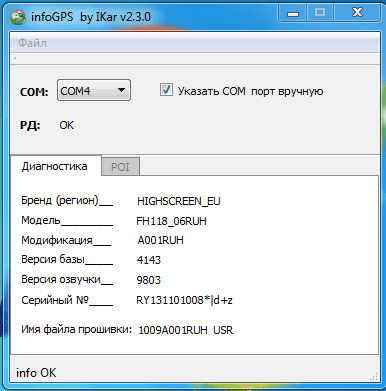The image size is (386, 391).
Task: Maximize the infoGPS window
Action: pos(320,13)
